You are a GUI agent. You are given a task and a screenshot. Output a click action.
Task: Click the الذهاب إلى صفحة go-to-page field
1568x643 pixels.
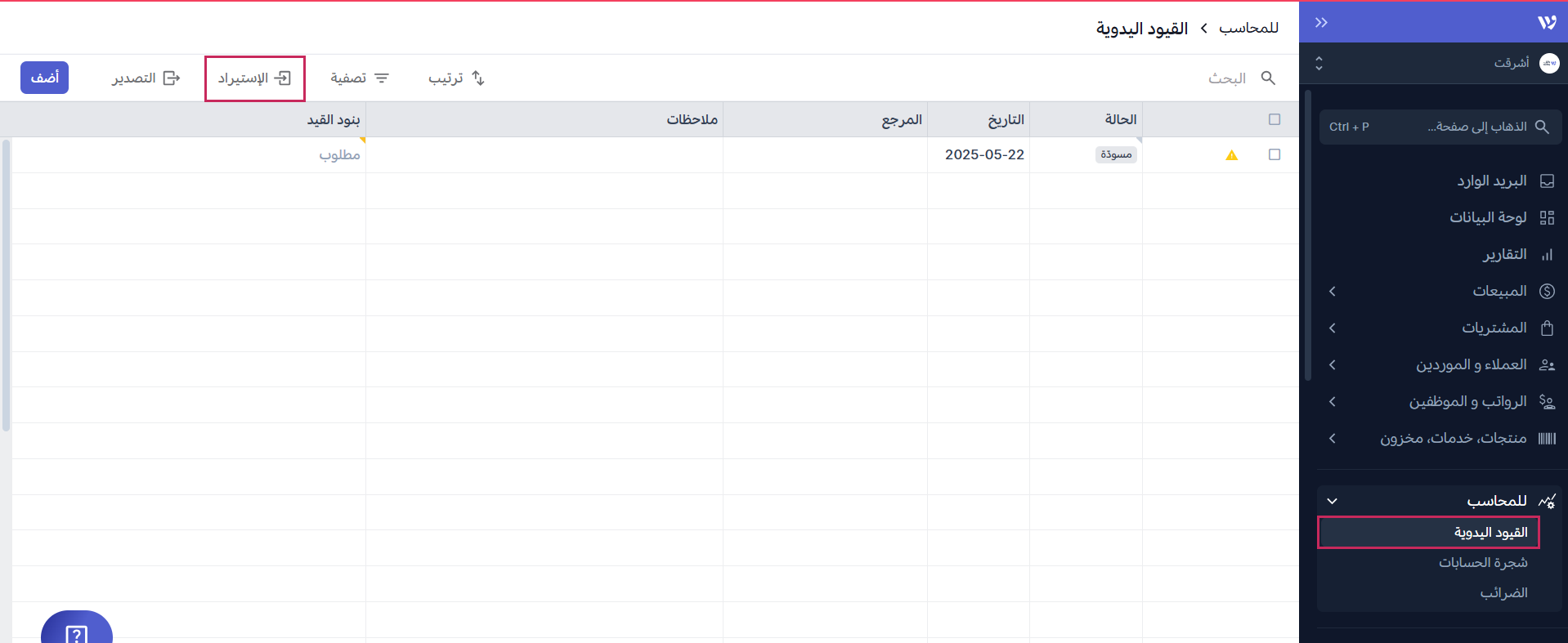tap(1440, 127)
